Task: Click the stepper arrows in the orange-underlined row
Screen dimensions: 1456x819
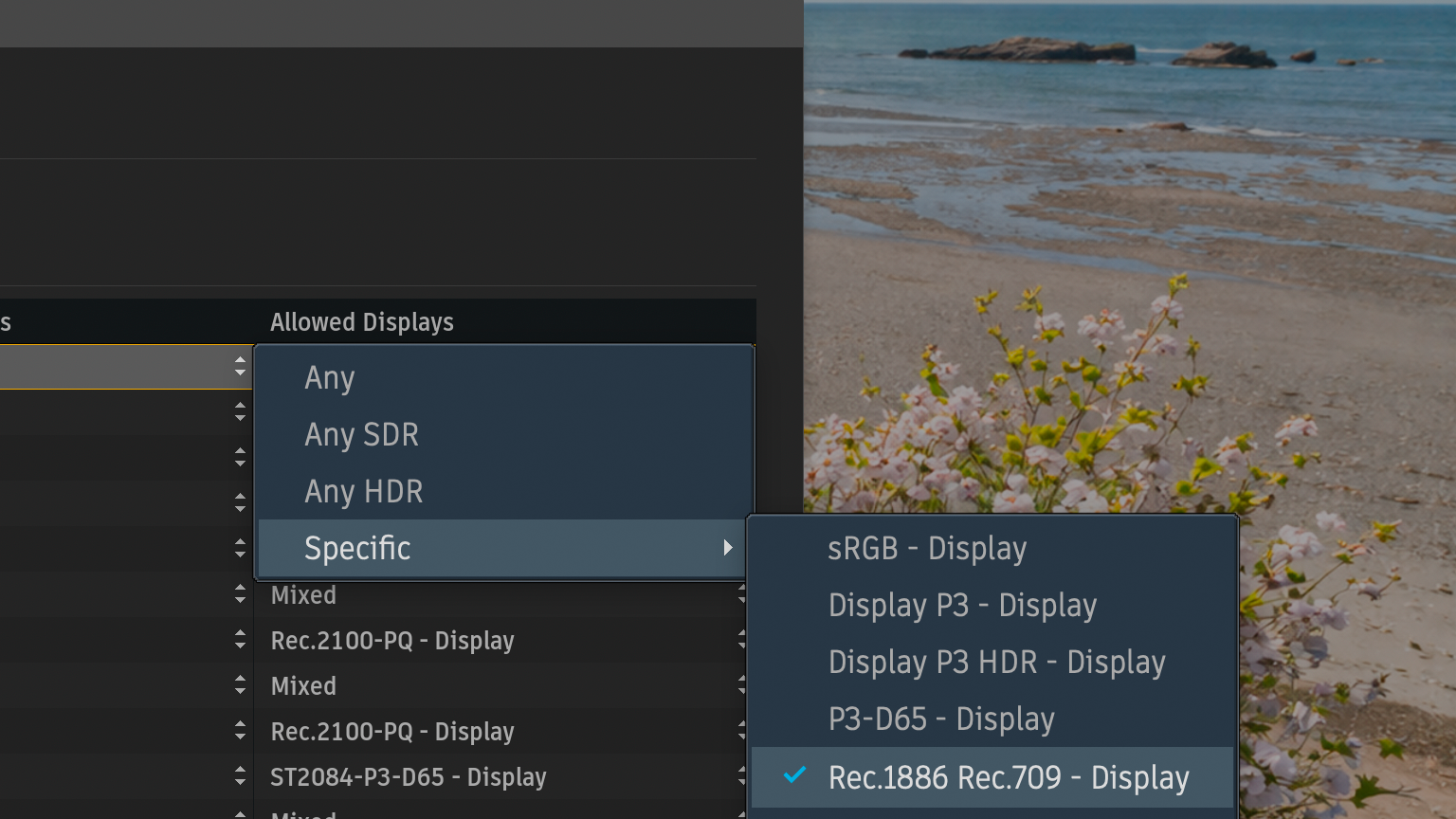Action: pos(240,367)
